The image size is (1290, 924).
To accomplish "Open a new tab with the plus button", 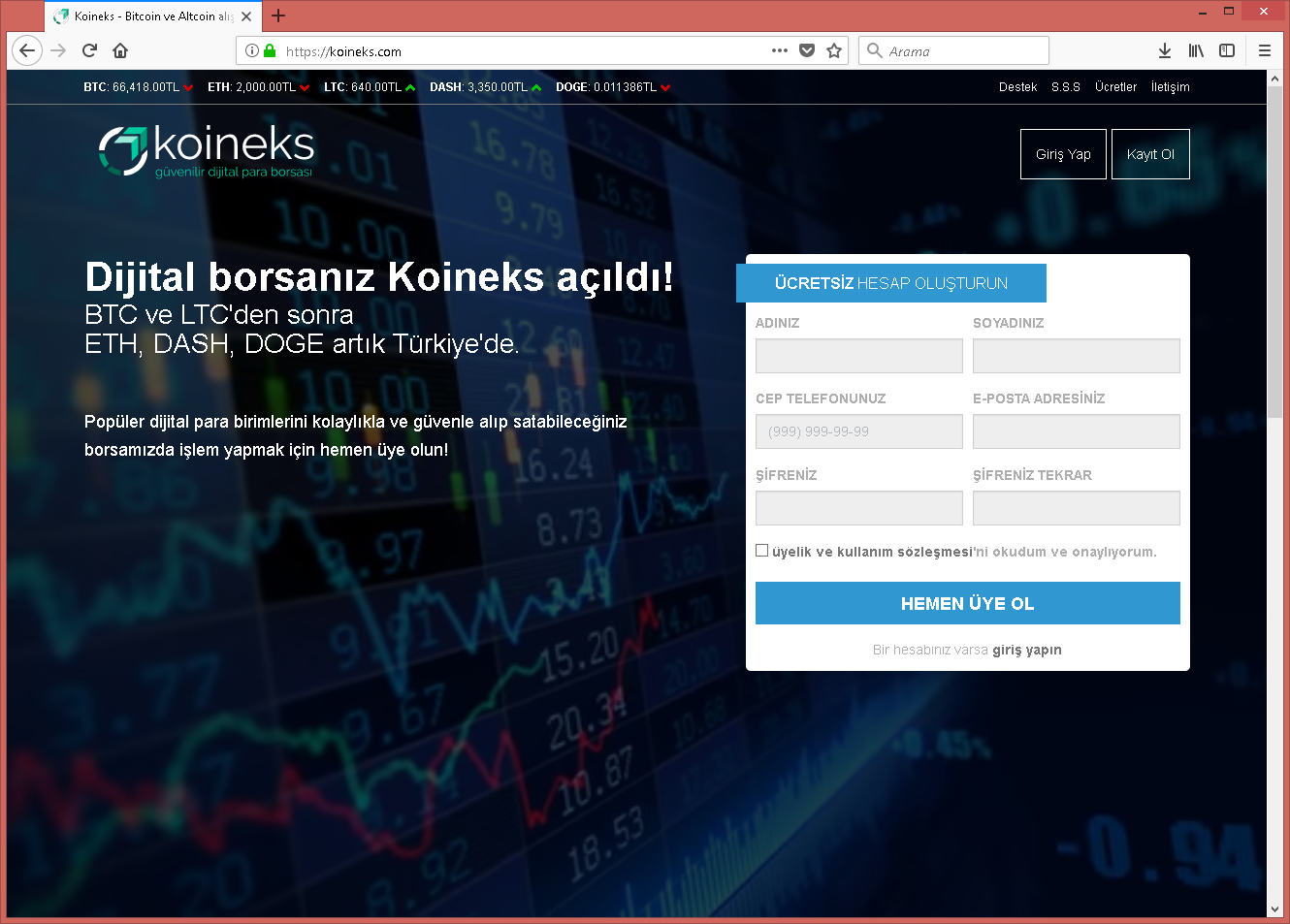I will click(x=278, y=16).
